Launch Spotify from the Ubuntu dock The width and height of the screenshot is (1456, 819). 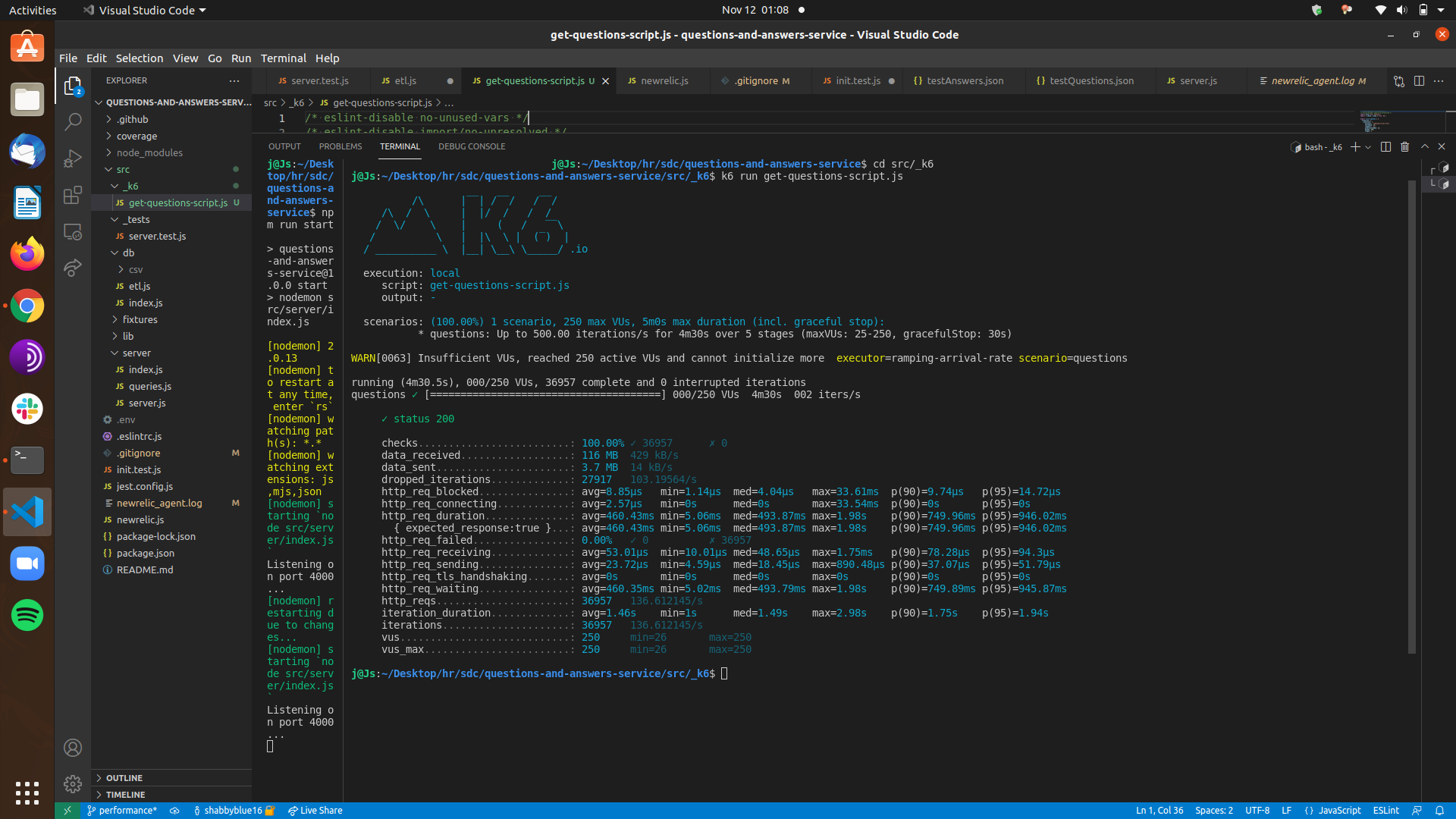(x=27, y=615)
